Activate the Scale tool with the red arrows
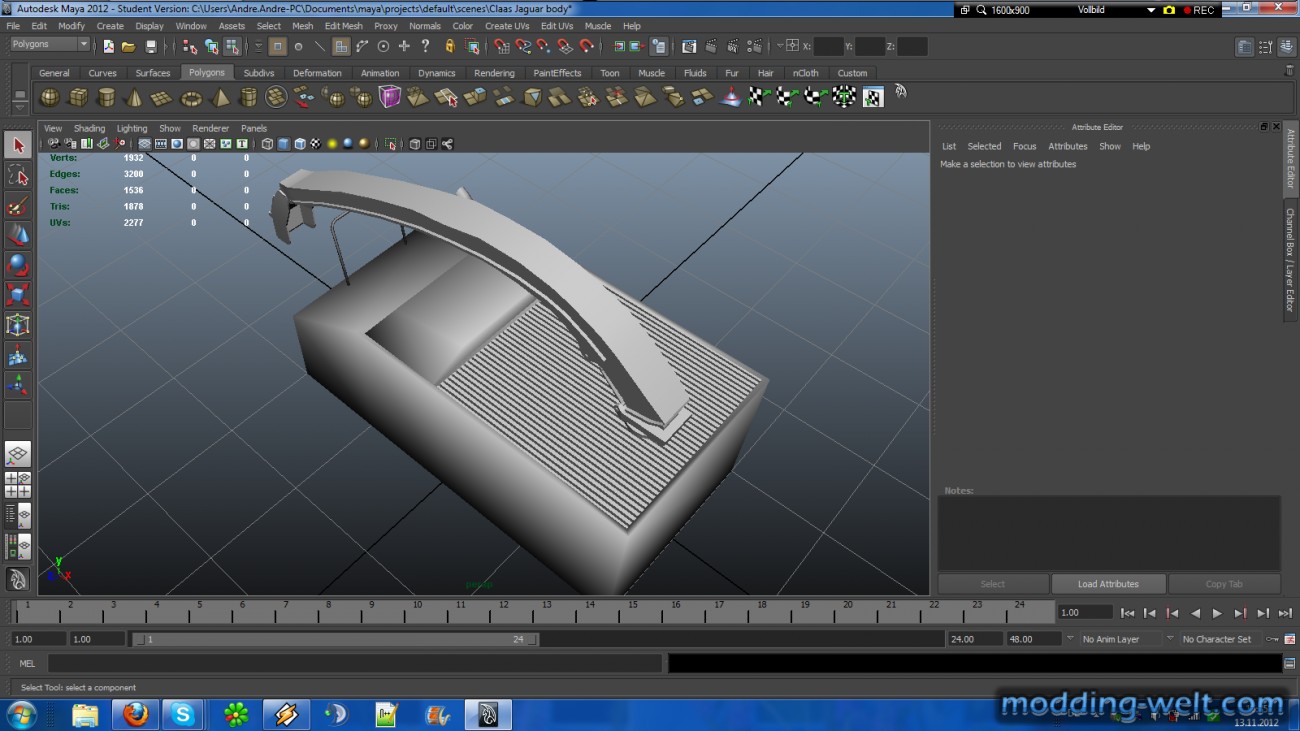Viewport: 1300px width, 731px height. (x=18, y=296)
